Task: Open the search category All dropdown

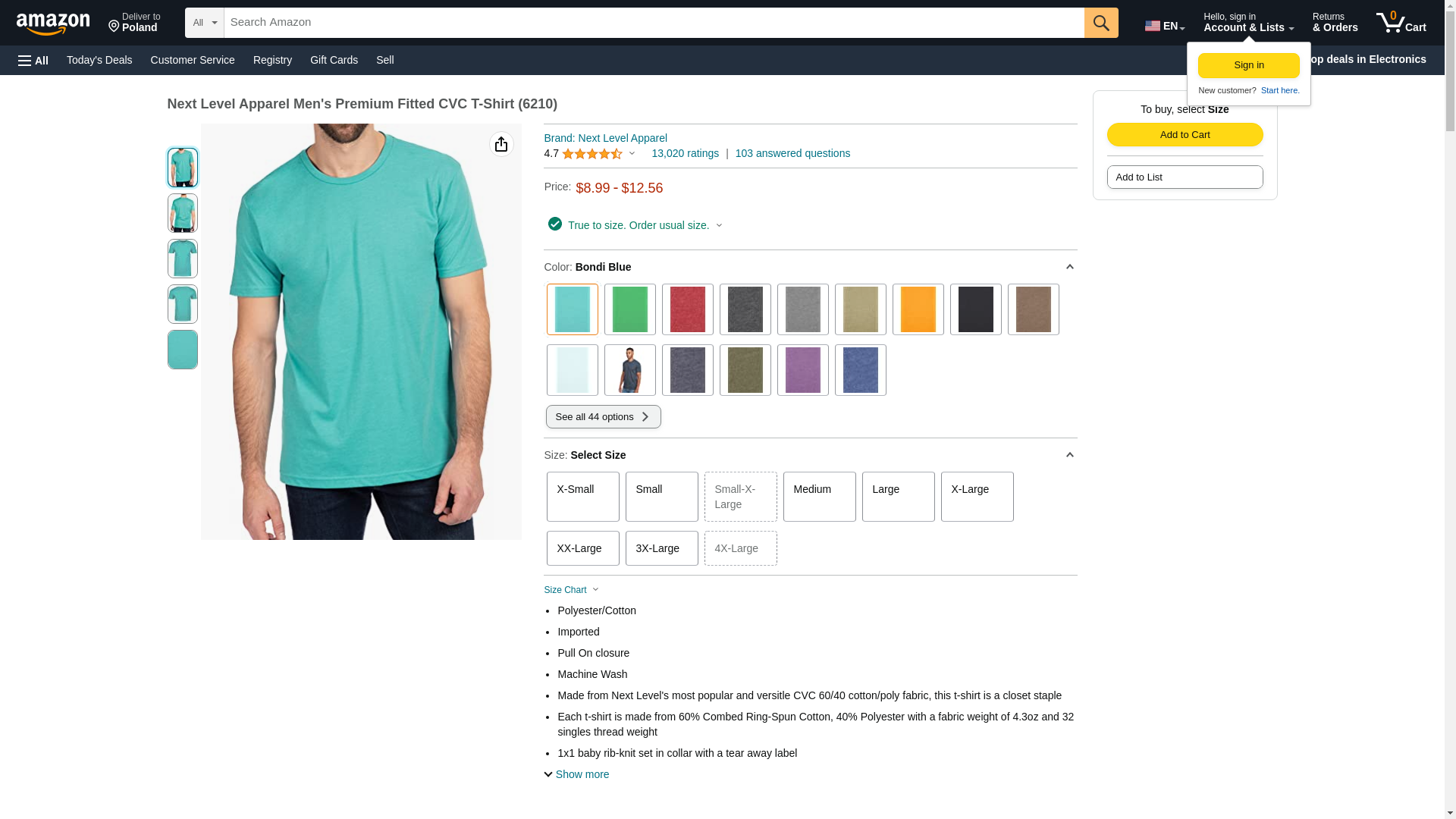Action: [x=204, y=23]
